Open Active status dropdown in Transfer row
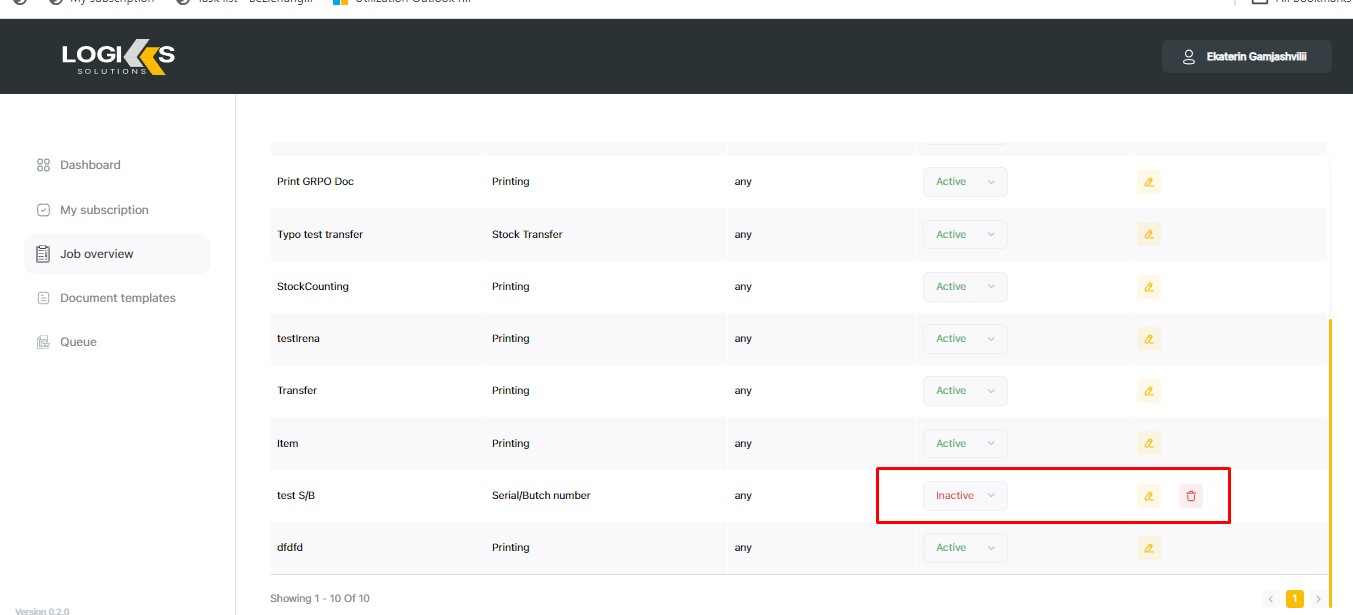 coord(964,391)
